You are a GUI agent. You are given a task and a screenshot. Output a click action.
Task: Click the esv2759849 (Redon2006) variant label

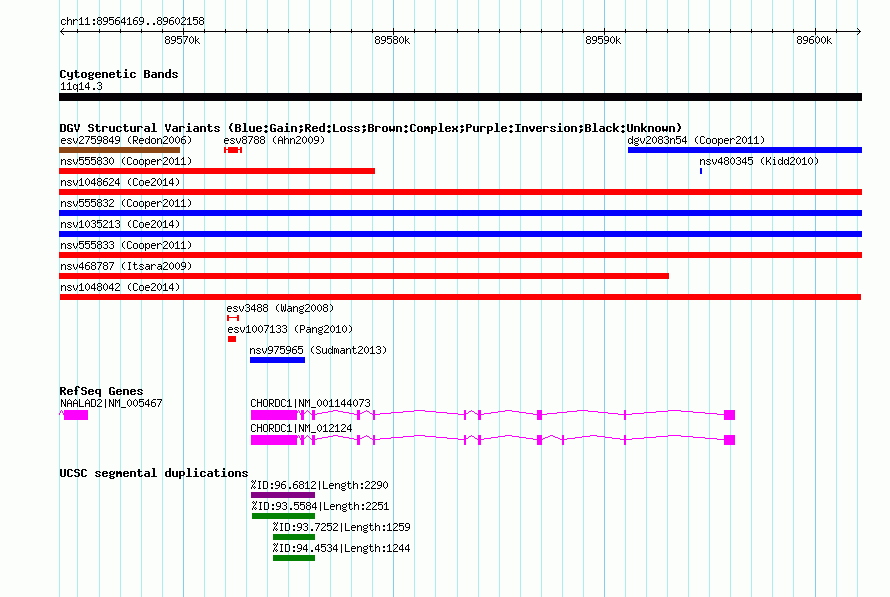pos(126,140)
